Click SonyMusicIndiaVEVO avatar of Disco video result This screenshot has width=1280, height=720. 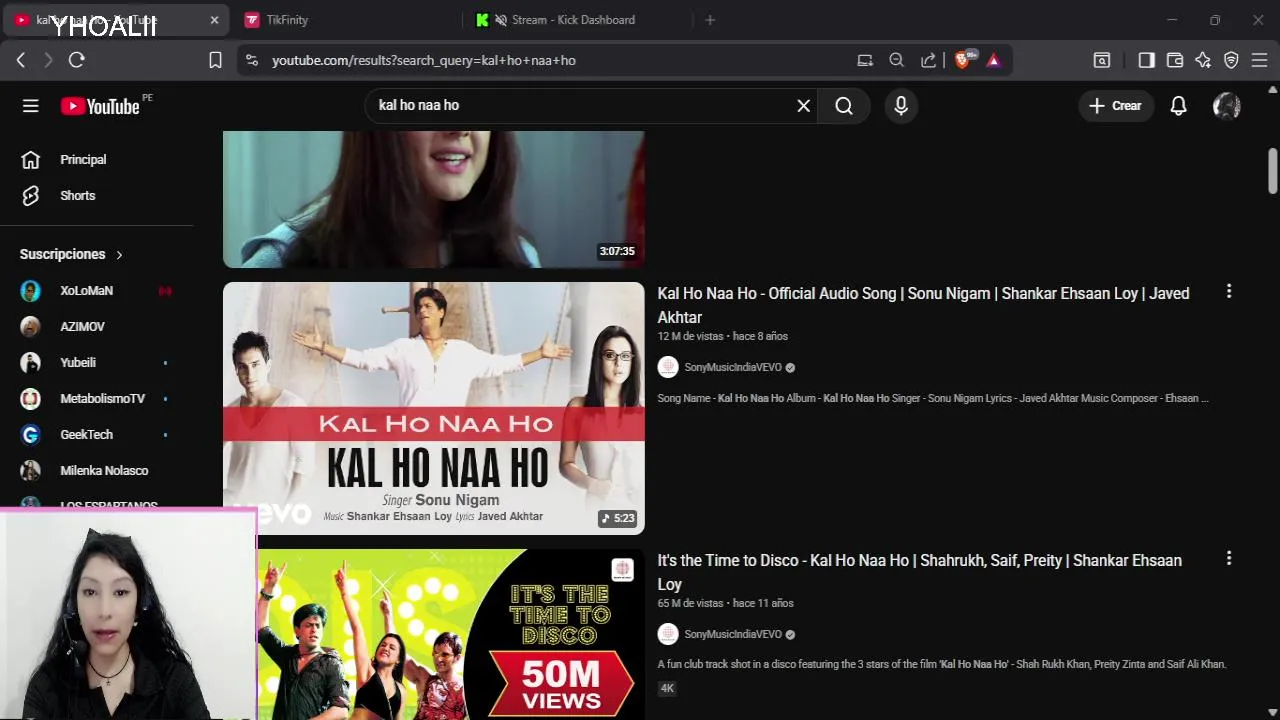(x=668, y=634)
